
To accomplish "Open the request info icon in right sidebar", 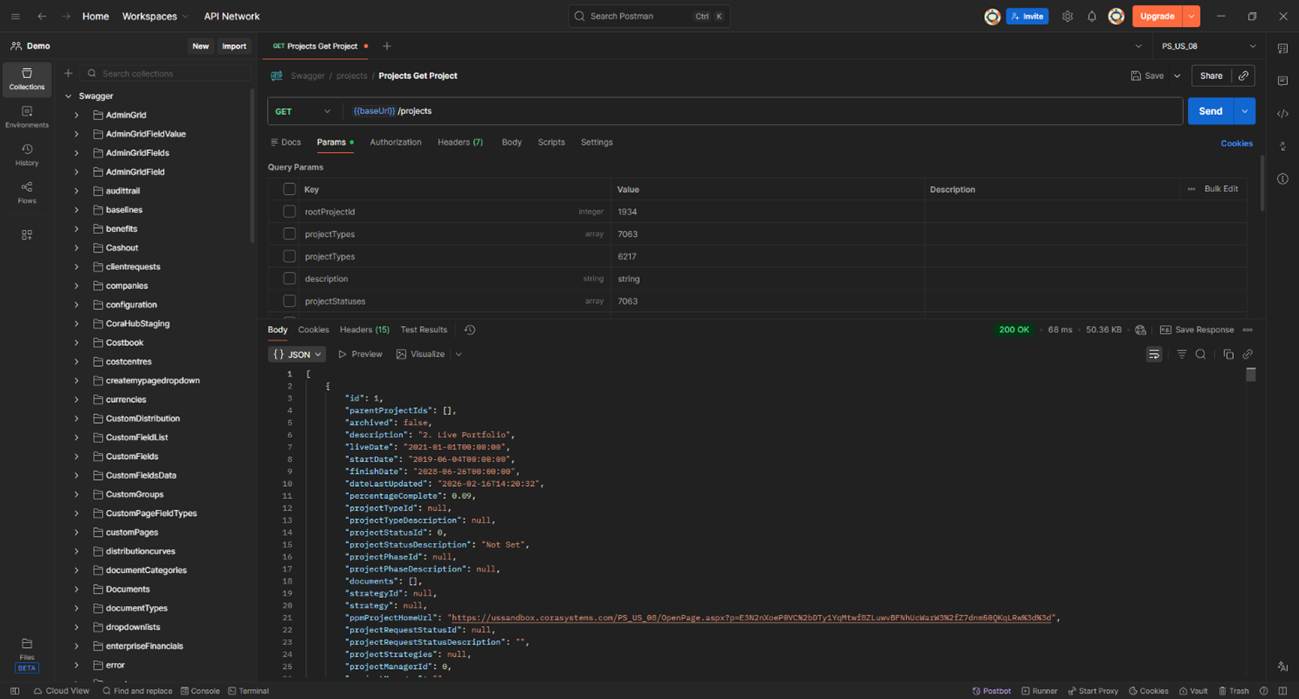I will click(1282, 179).
